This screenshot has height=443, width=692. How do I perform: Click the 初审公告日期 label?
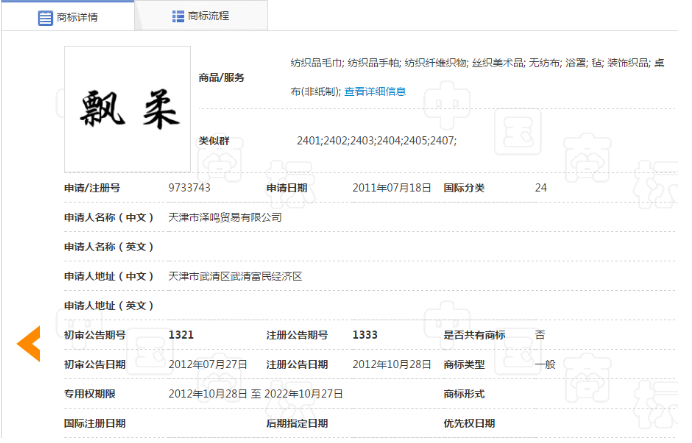coord(95,364)
